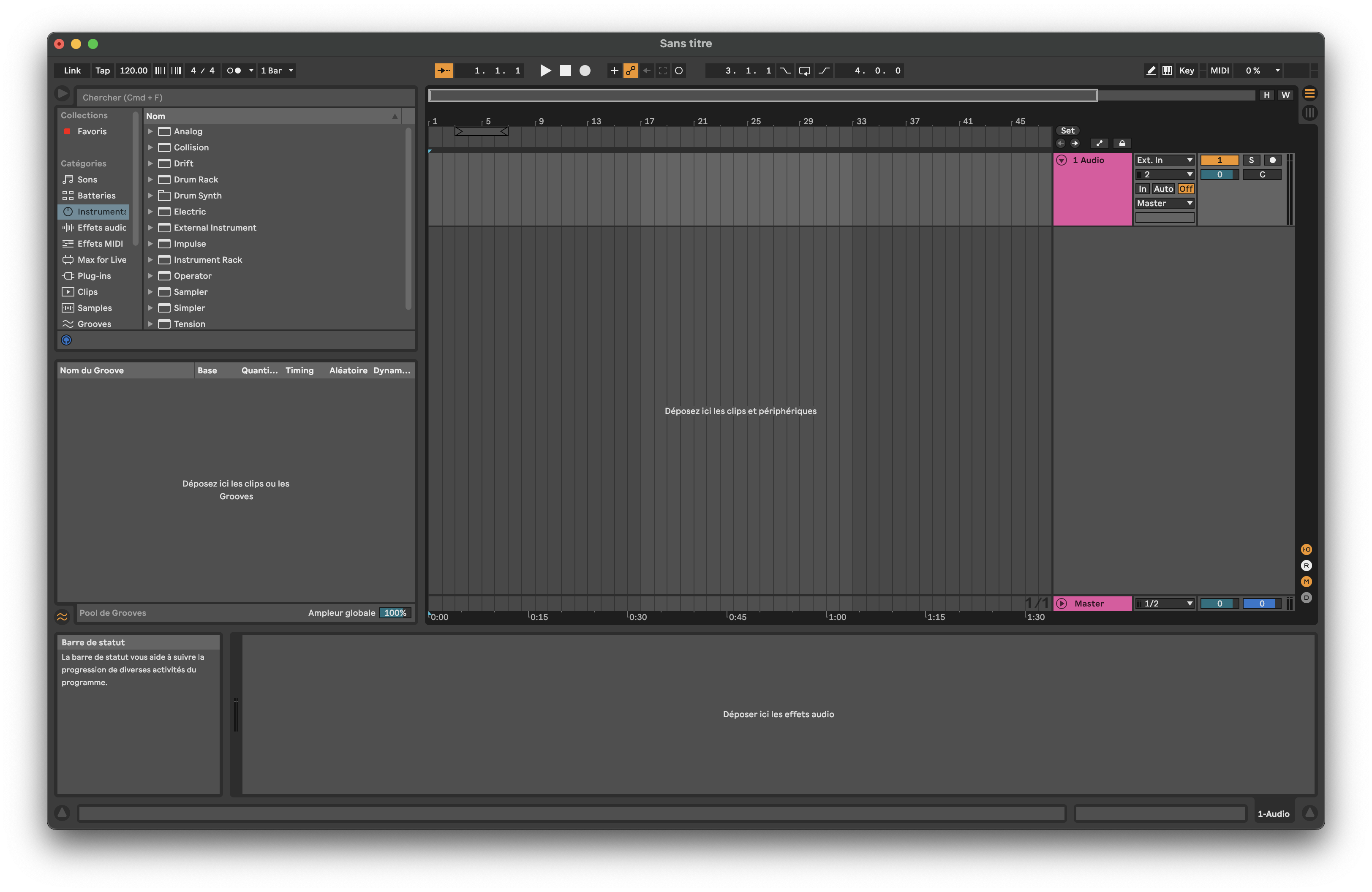Click the MIDI Arrangement Overdub plus icon
Screen dimensions: 1372x892
[614, 70]
